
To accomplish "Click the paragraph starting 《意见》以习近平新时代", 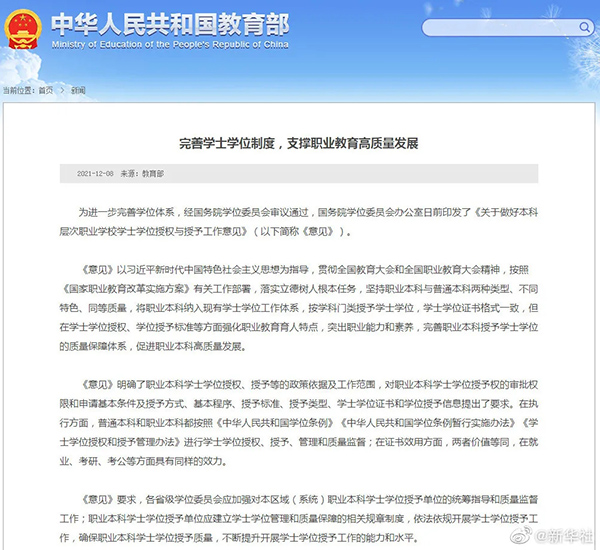I will (x=300, y=308).
